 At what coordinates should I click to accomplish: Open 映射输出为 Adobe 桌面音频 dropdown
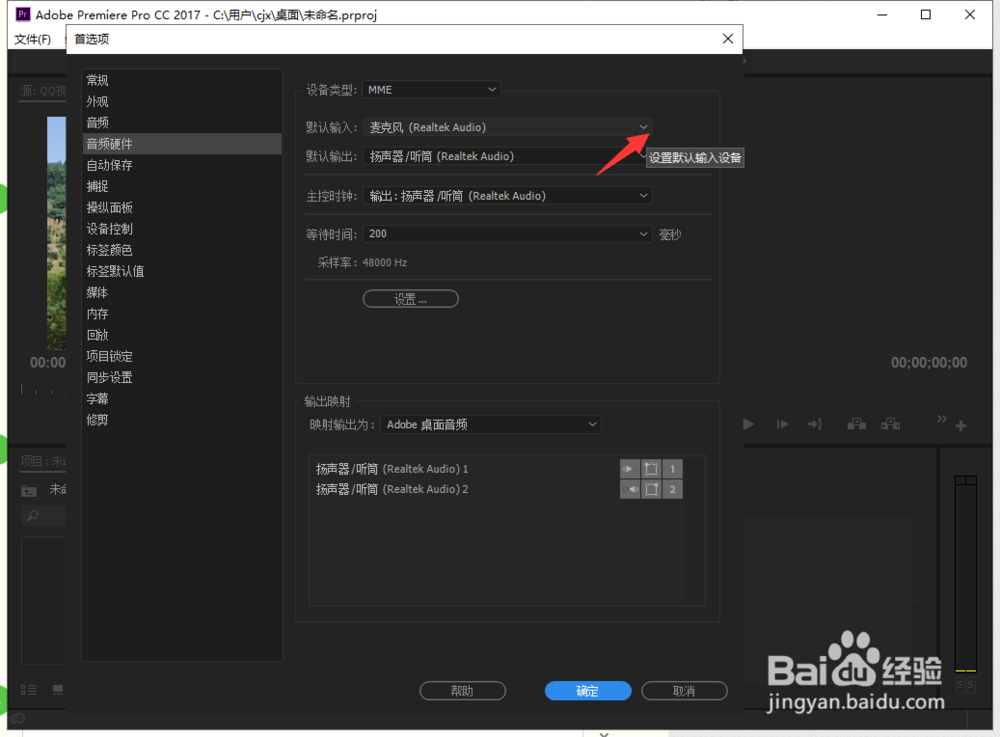[x=490, y=425]
